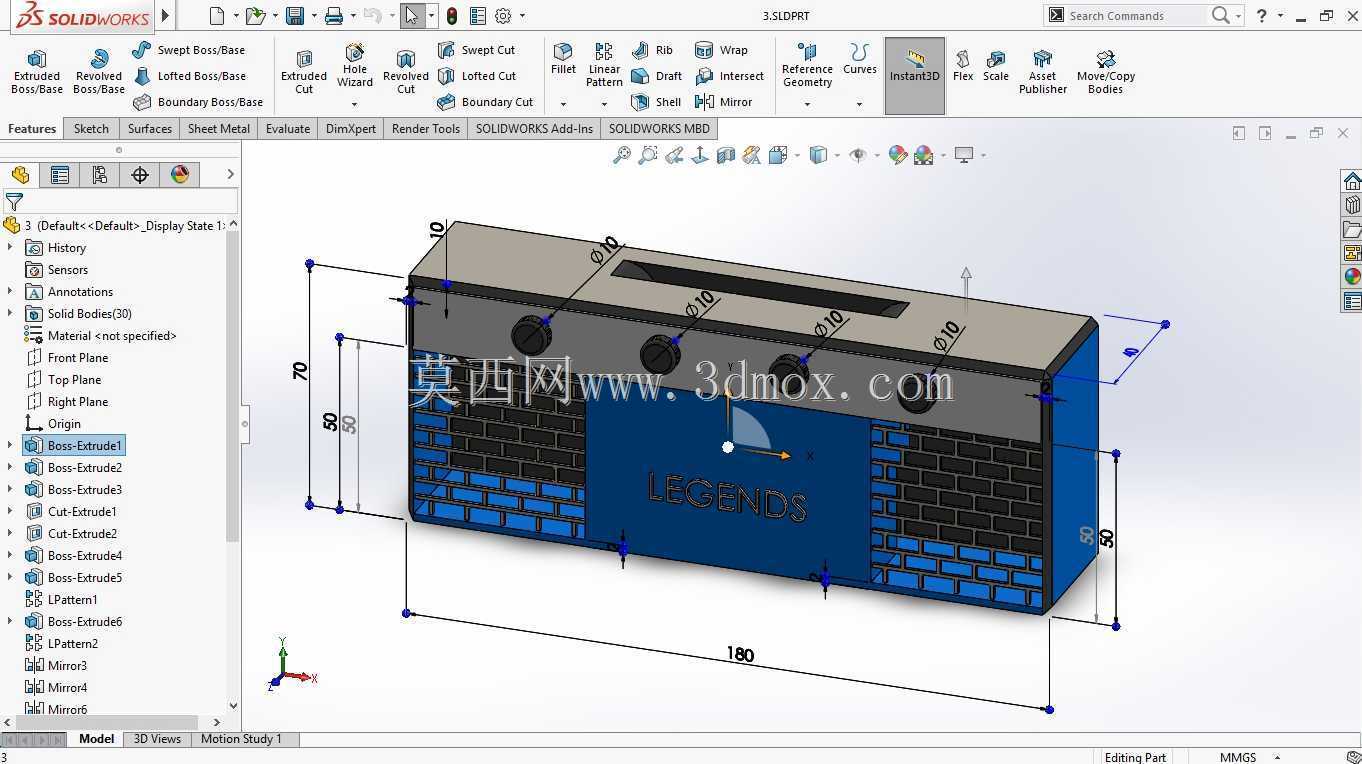Click the Search Commands input field
Image resolution: width=1362 pixels, height=764 pixels.
pyautogui.click(x=1136, y=16)
